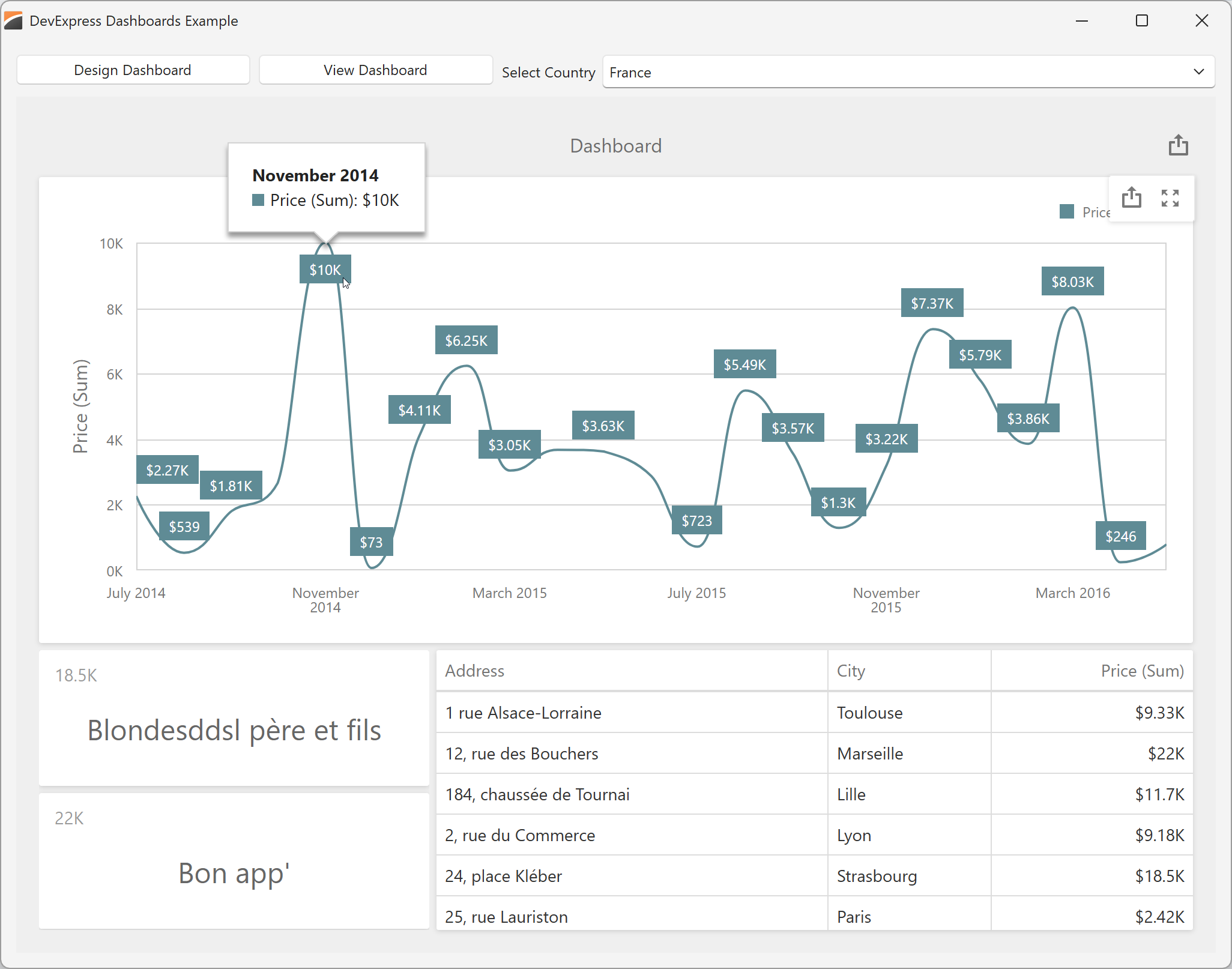
Task: Click the $8.03K data point label
Action: tap(1073, 282)
